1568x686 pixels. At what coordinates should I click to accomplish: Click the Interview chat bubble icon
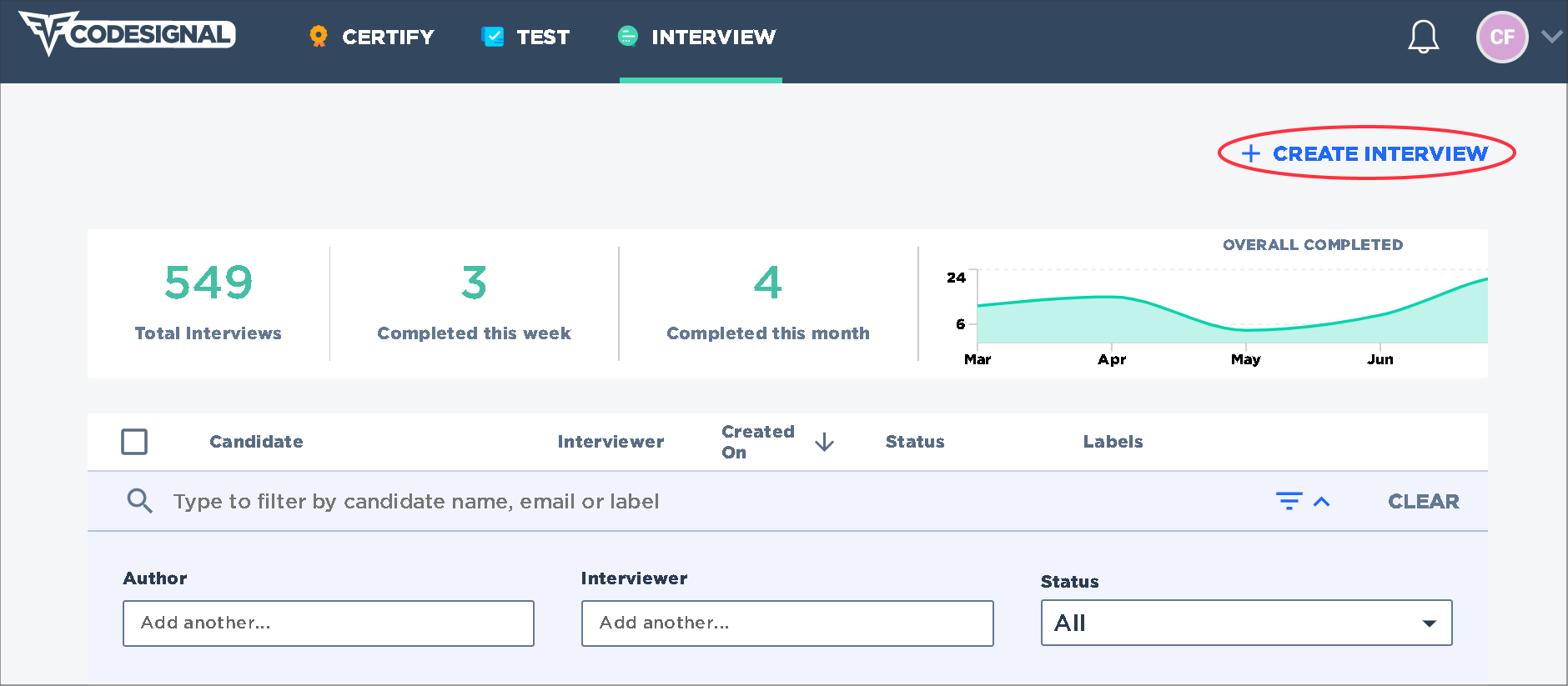pyautogui.click(x=628, y=37)
